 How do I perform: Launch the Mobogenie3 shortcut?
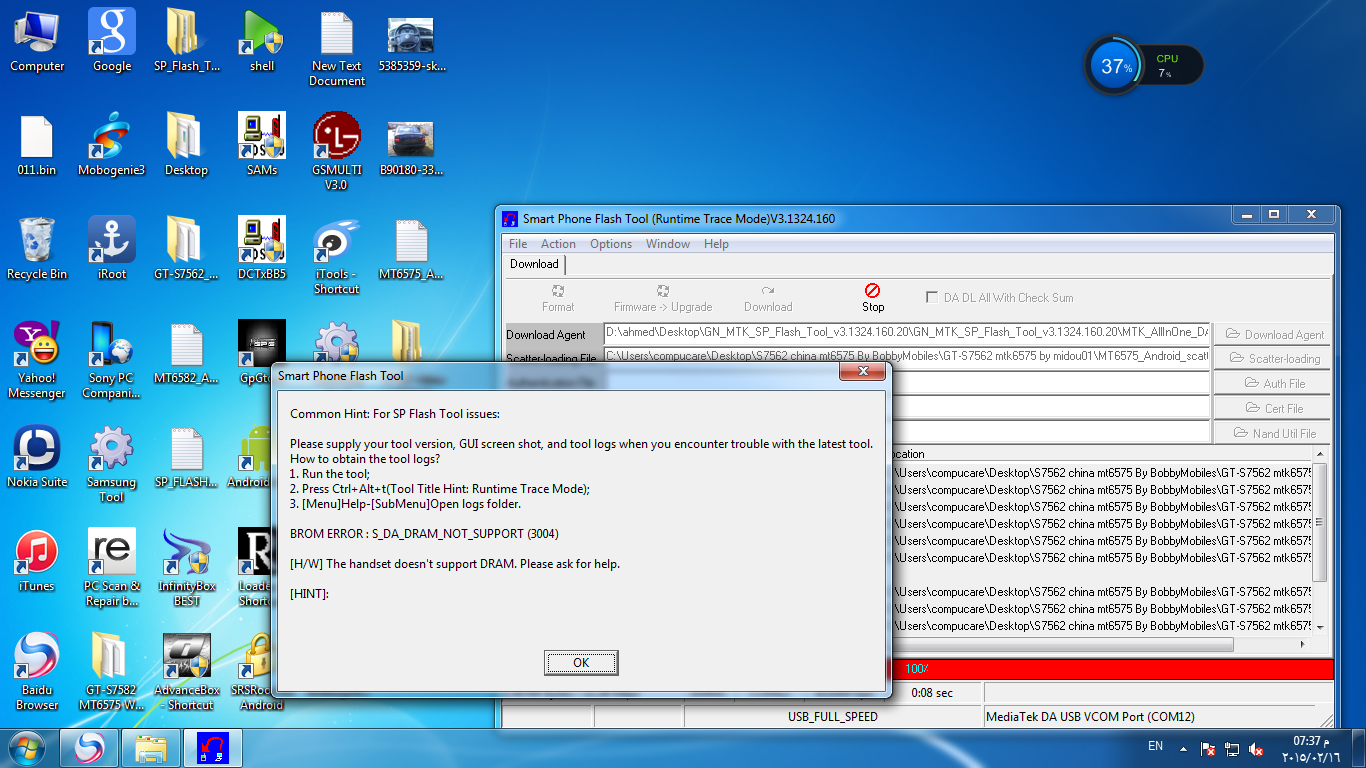point(112,145)
